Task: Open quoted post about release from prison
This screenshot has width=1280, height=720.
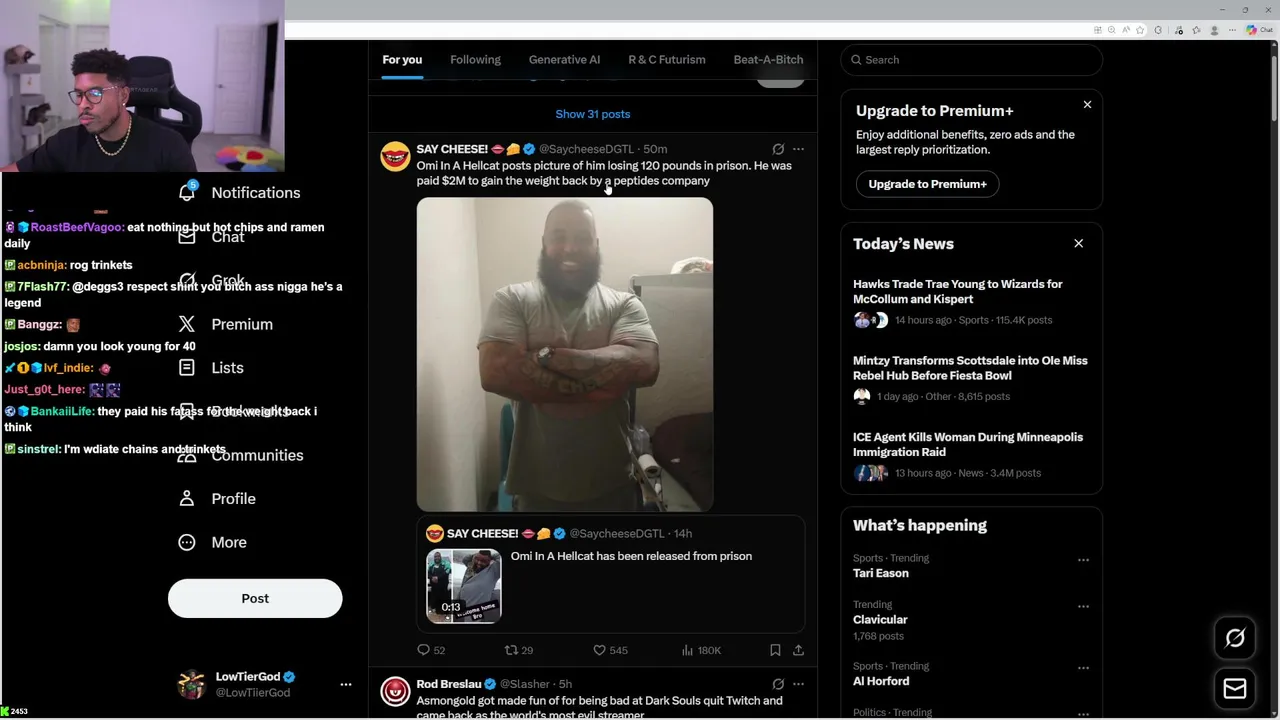Action: (x=611, y=574)
